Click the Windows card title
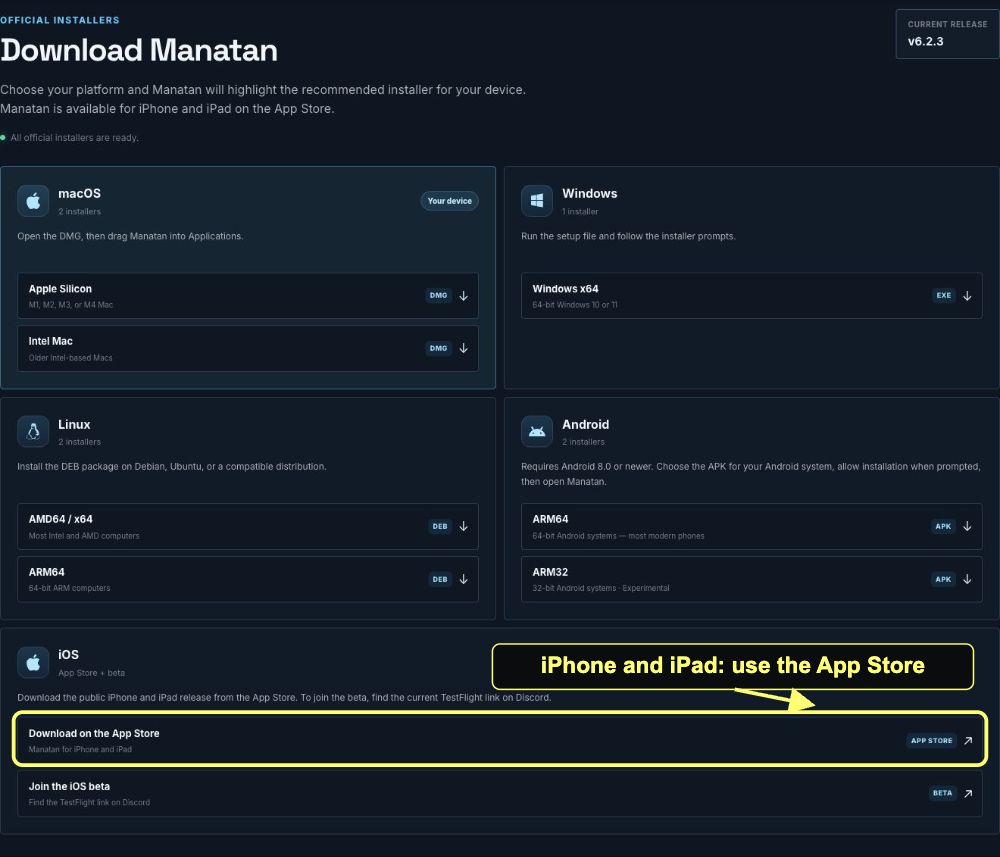This screenshot has width=1000, height=857. pos(589,193)
